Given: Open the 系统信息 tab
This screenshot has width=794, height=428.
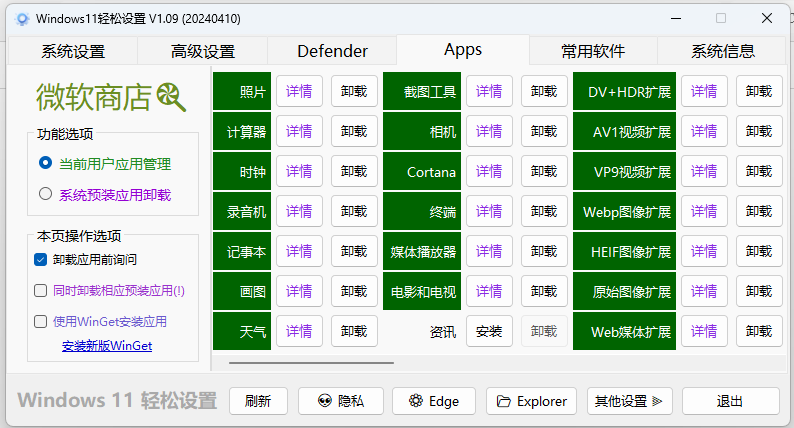Looking at the screenshot, I should 722,51.
